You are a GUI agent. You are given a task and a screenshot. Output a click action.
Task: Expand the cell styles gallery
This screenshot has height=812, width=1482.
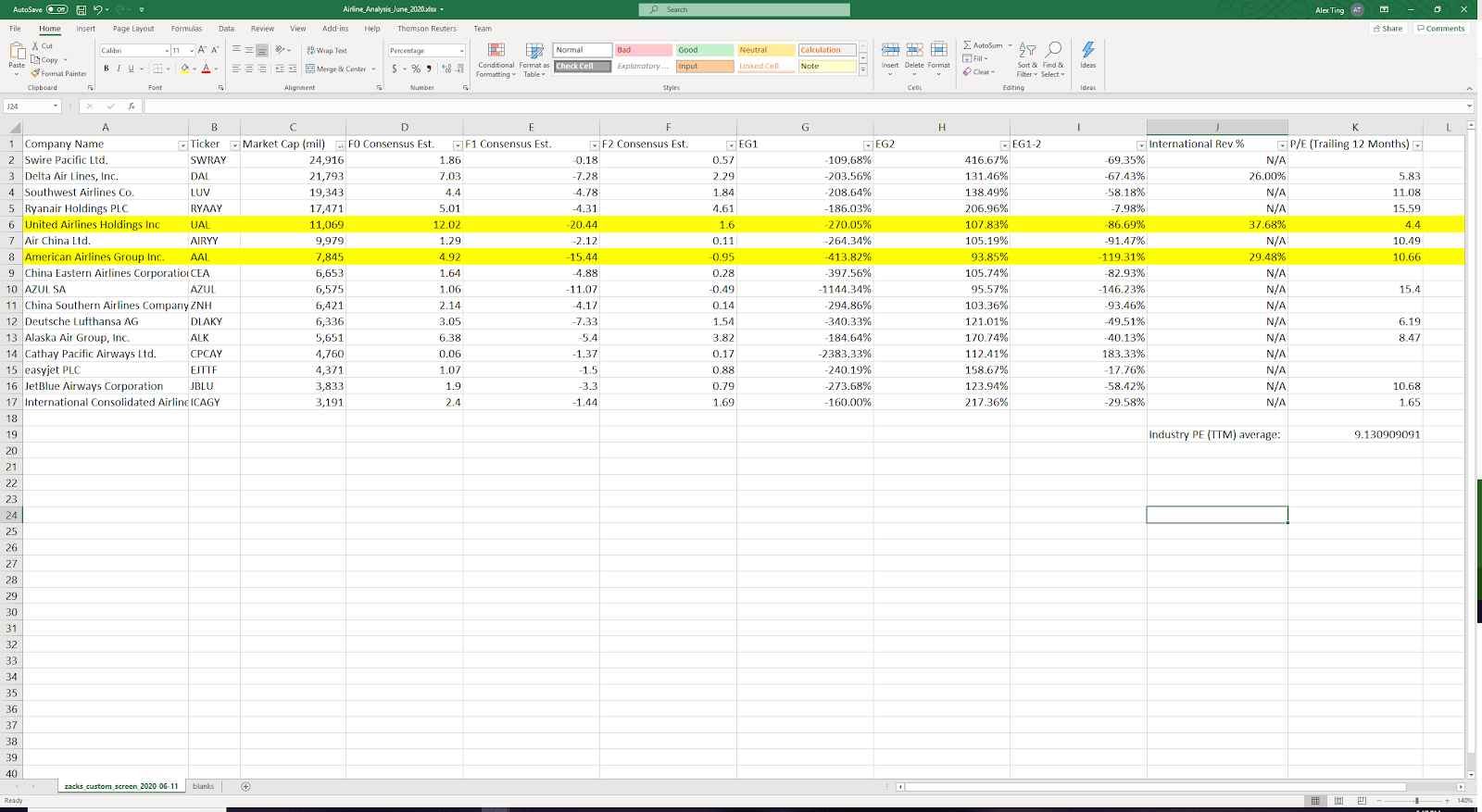[862, 70]
